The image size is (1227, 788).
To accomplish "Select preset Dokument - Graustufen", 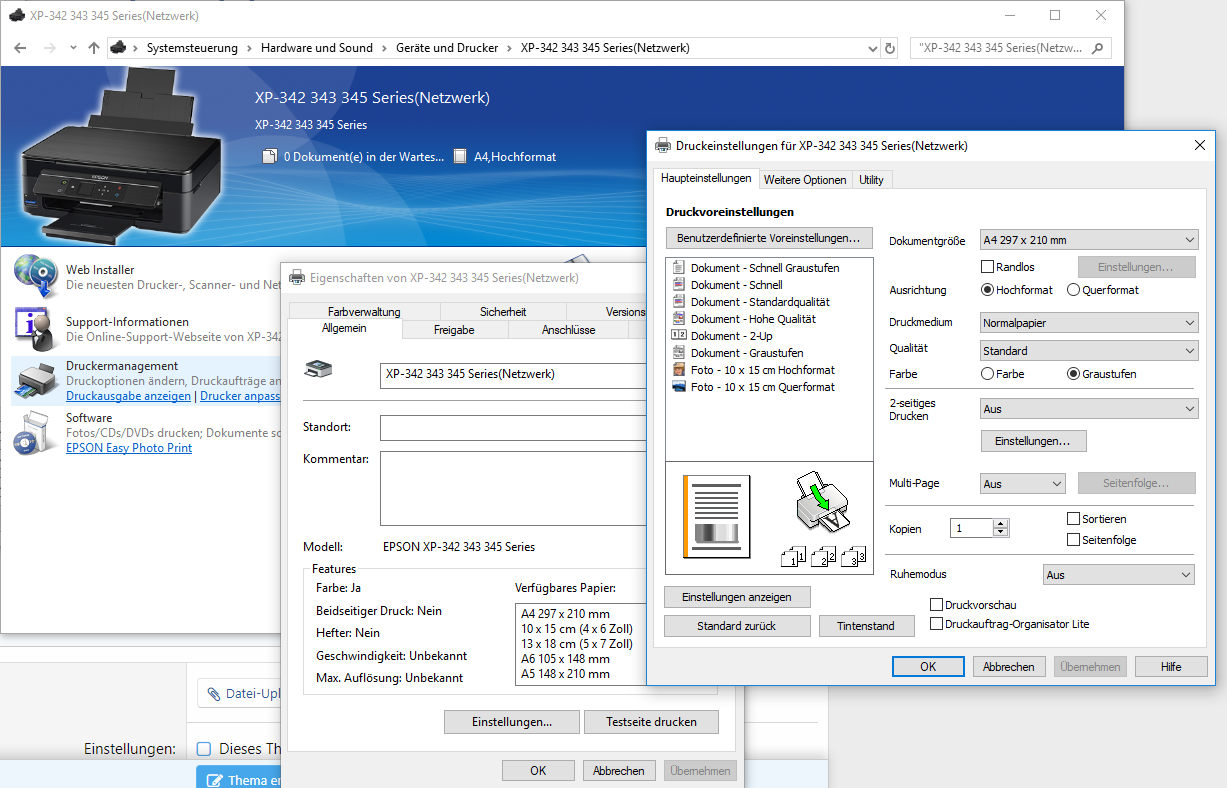I will pyautogui.click(x=738, y=353).
